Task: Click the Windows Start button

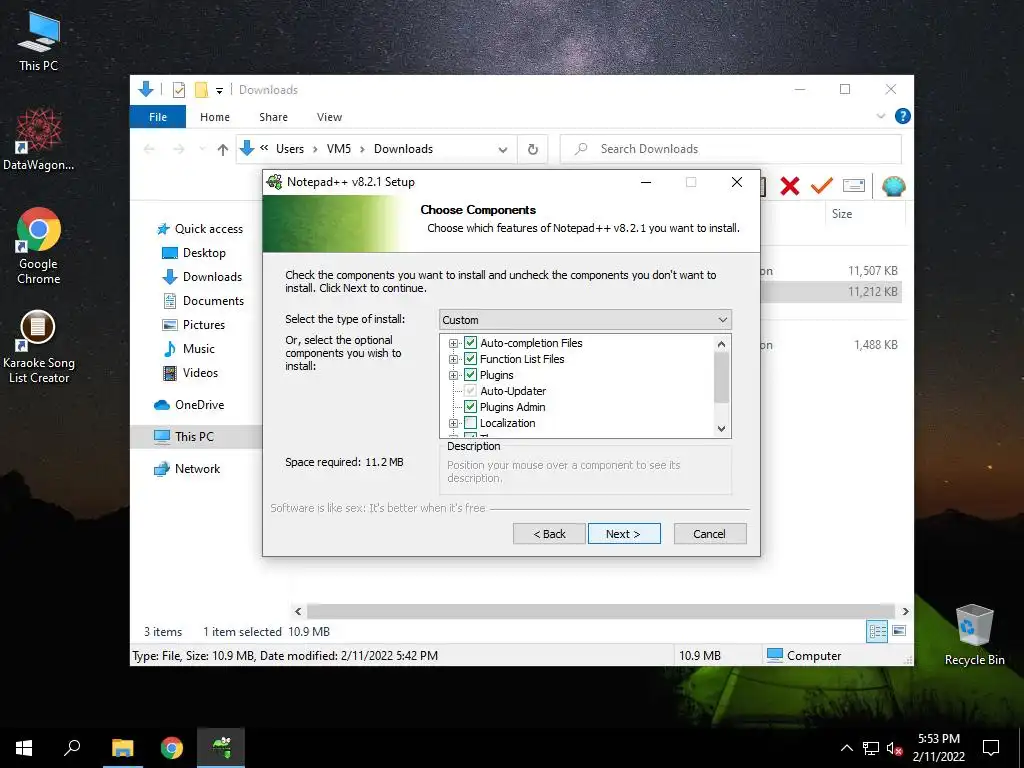Action: coord(24,748)
